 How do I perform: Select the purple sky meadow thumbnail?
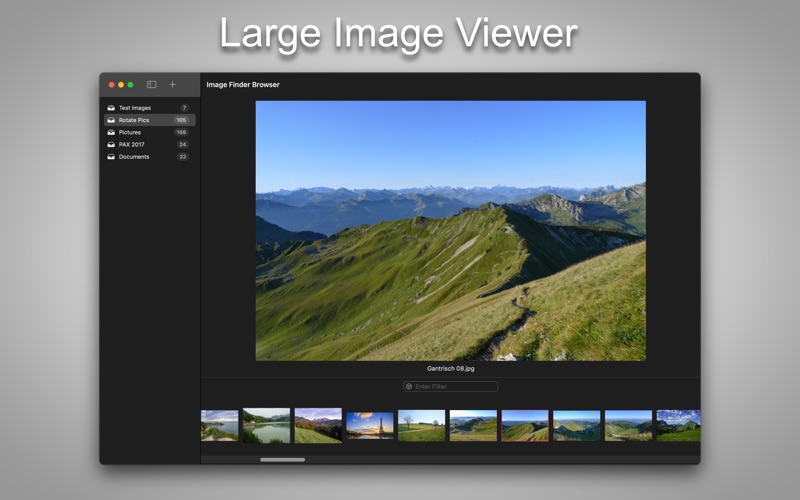318,426
